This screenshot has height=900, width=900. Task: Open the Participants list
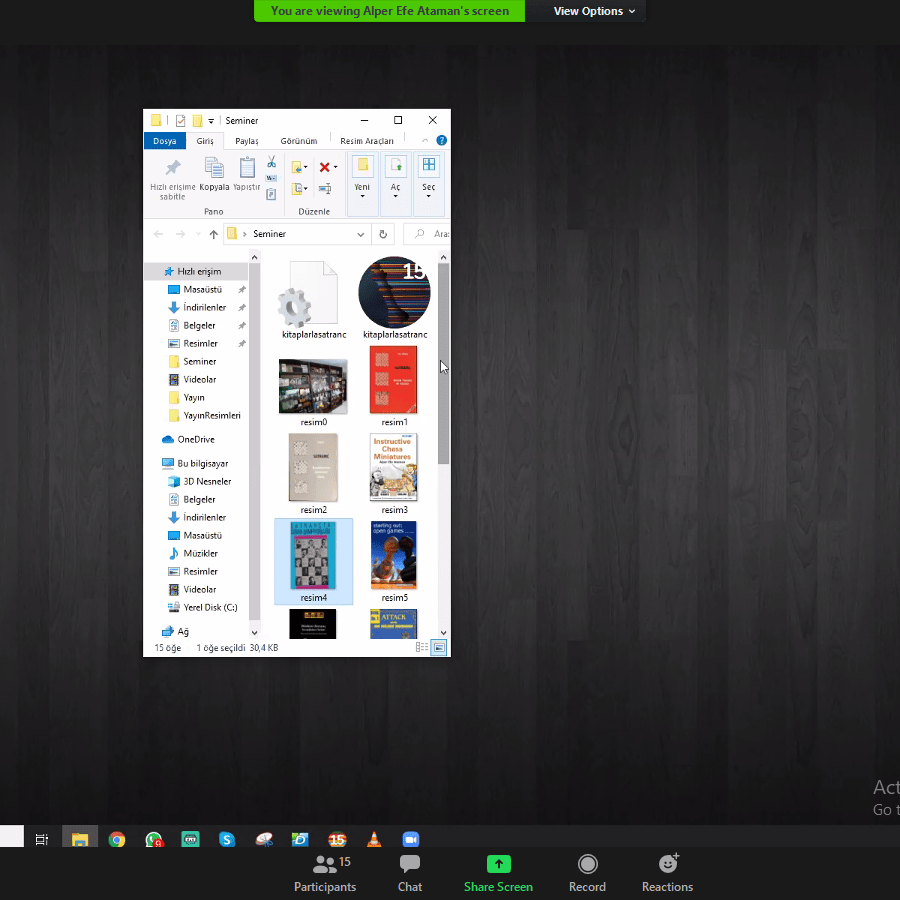click(325, 872)
